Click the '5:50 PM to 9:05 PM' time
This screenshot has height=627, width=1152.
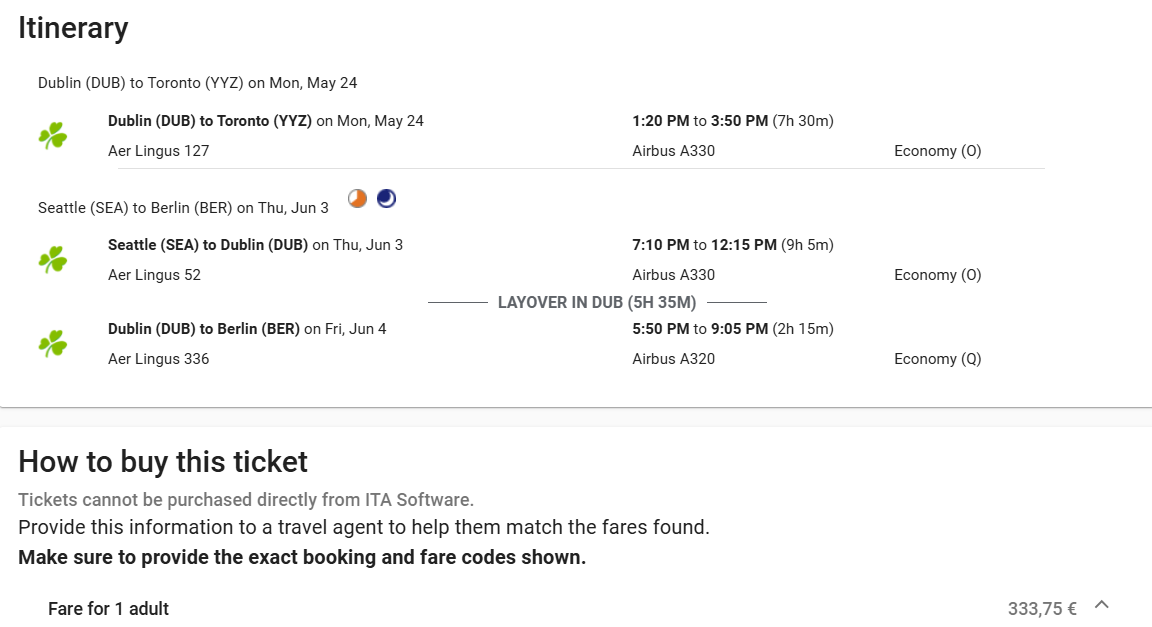tap(700, 329)
